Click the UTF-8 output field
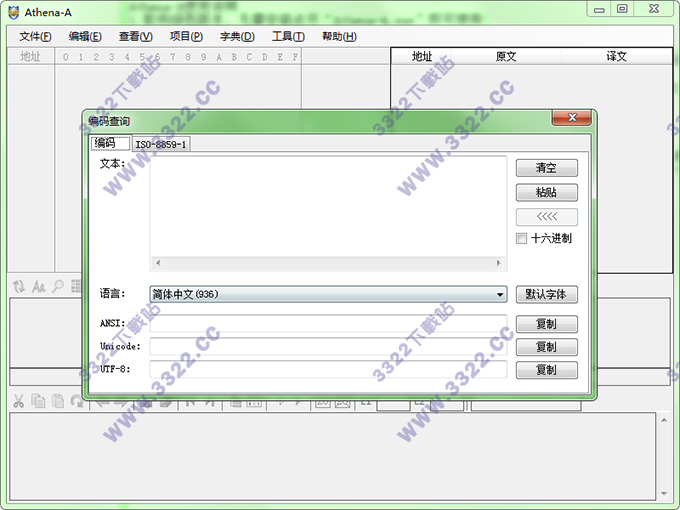This screenshot has height=510, width=680. coord(328,369)
